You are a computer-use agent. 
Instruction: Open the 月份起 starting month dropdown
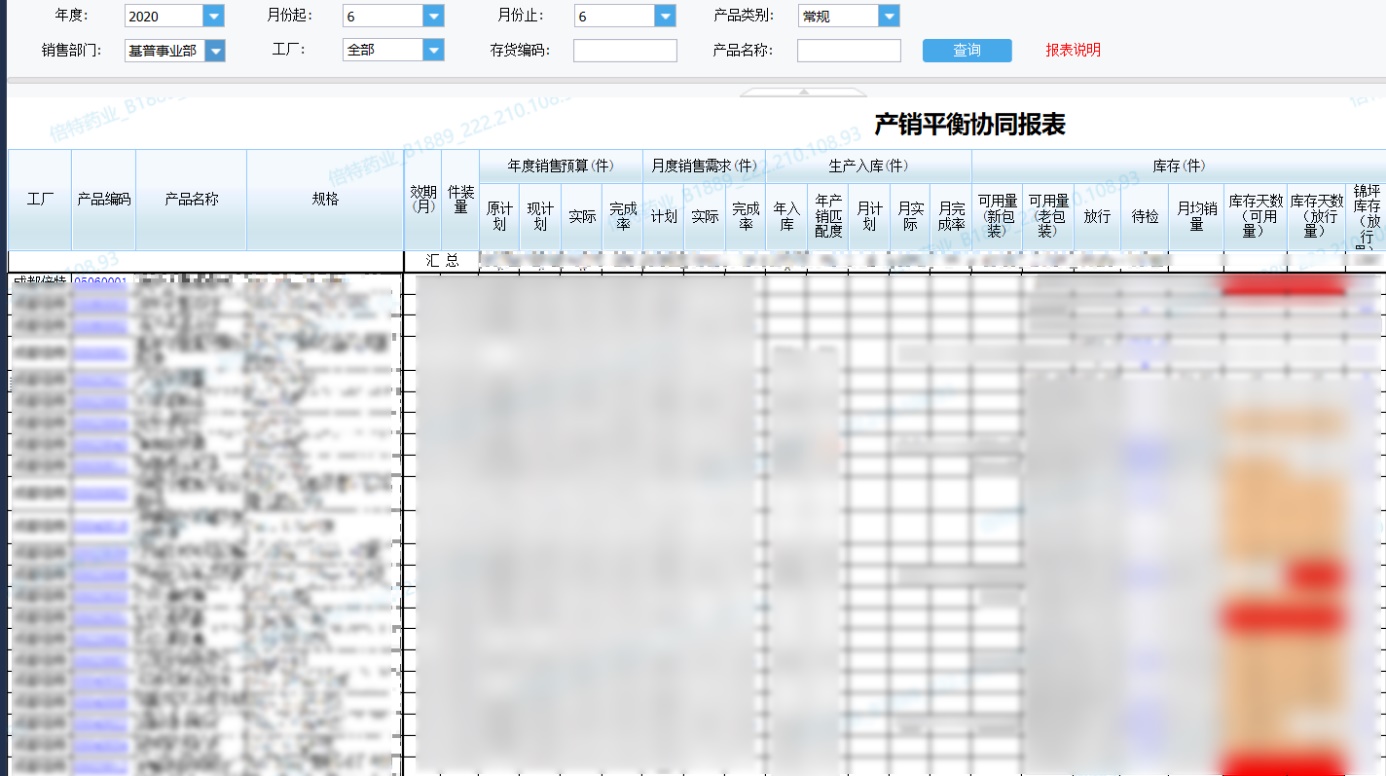coord(430,15)
